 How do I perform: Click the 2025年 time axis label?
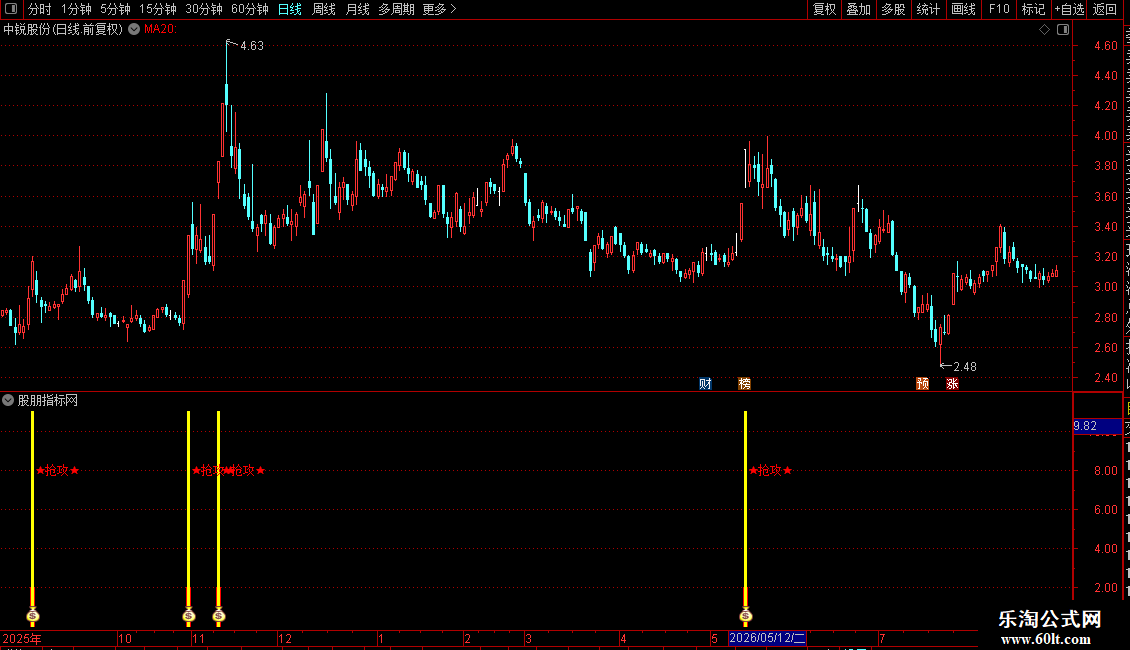click(x=22, y=638)
